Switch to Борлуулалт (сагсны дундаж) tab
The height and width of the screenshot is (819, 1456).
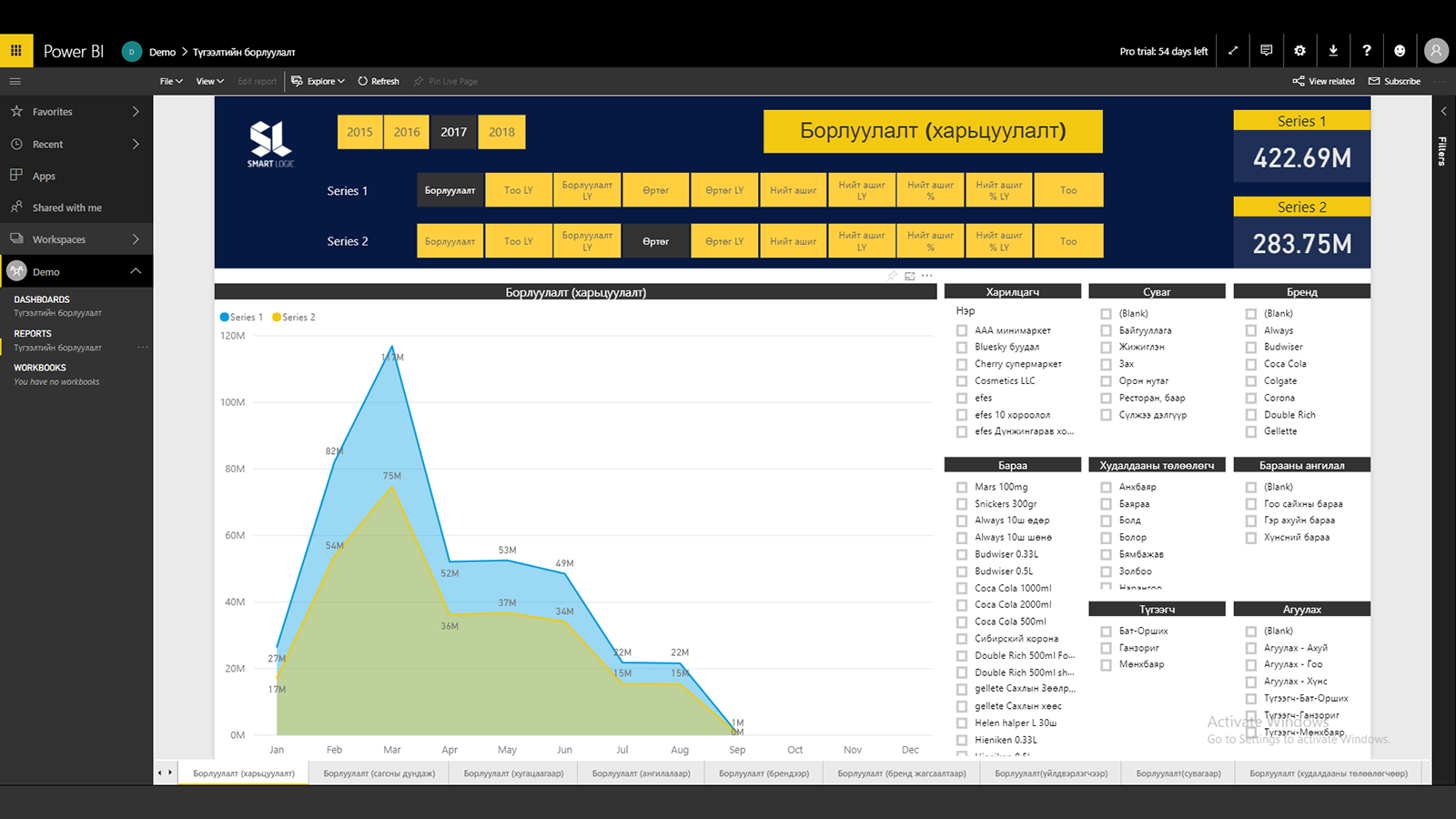(379, 773)
